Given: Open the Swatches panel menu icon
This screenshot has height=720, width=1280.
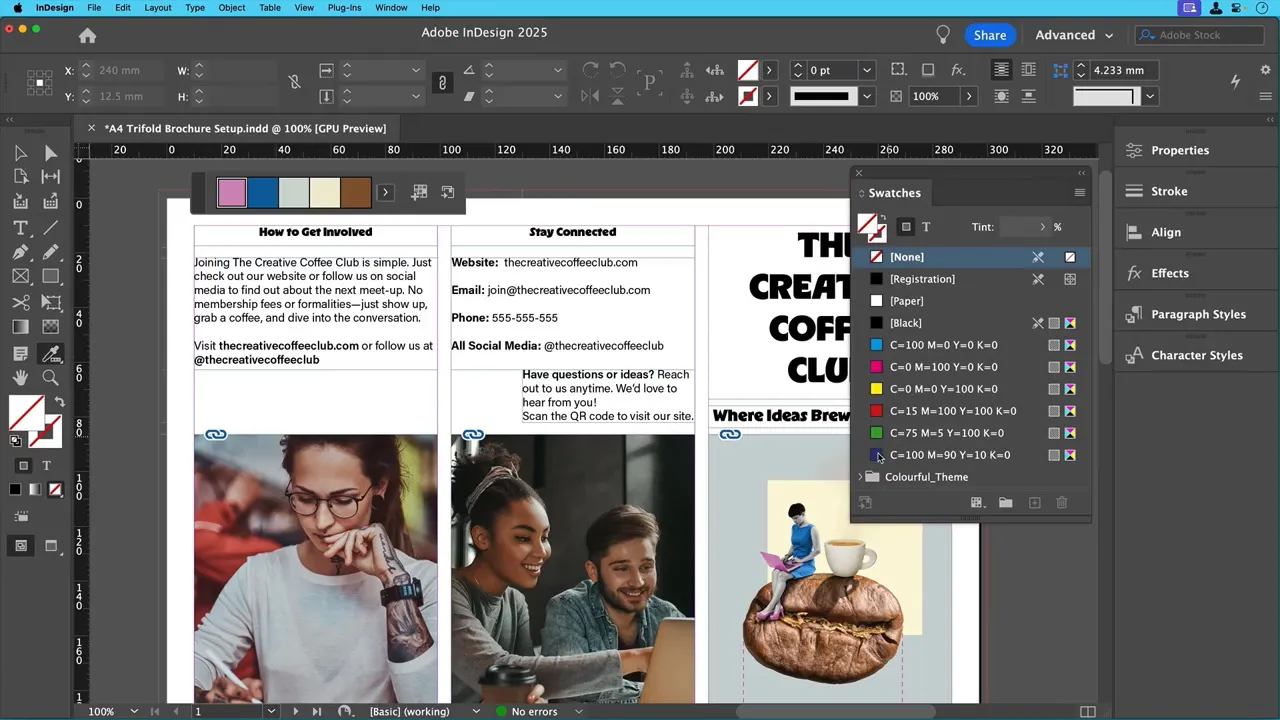Looking at the screenshot, I should click(x=1080, y=192).
